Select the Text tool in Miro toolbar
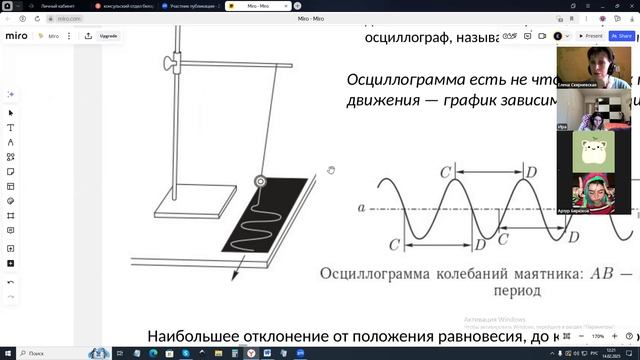 (x=11, y=128)
